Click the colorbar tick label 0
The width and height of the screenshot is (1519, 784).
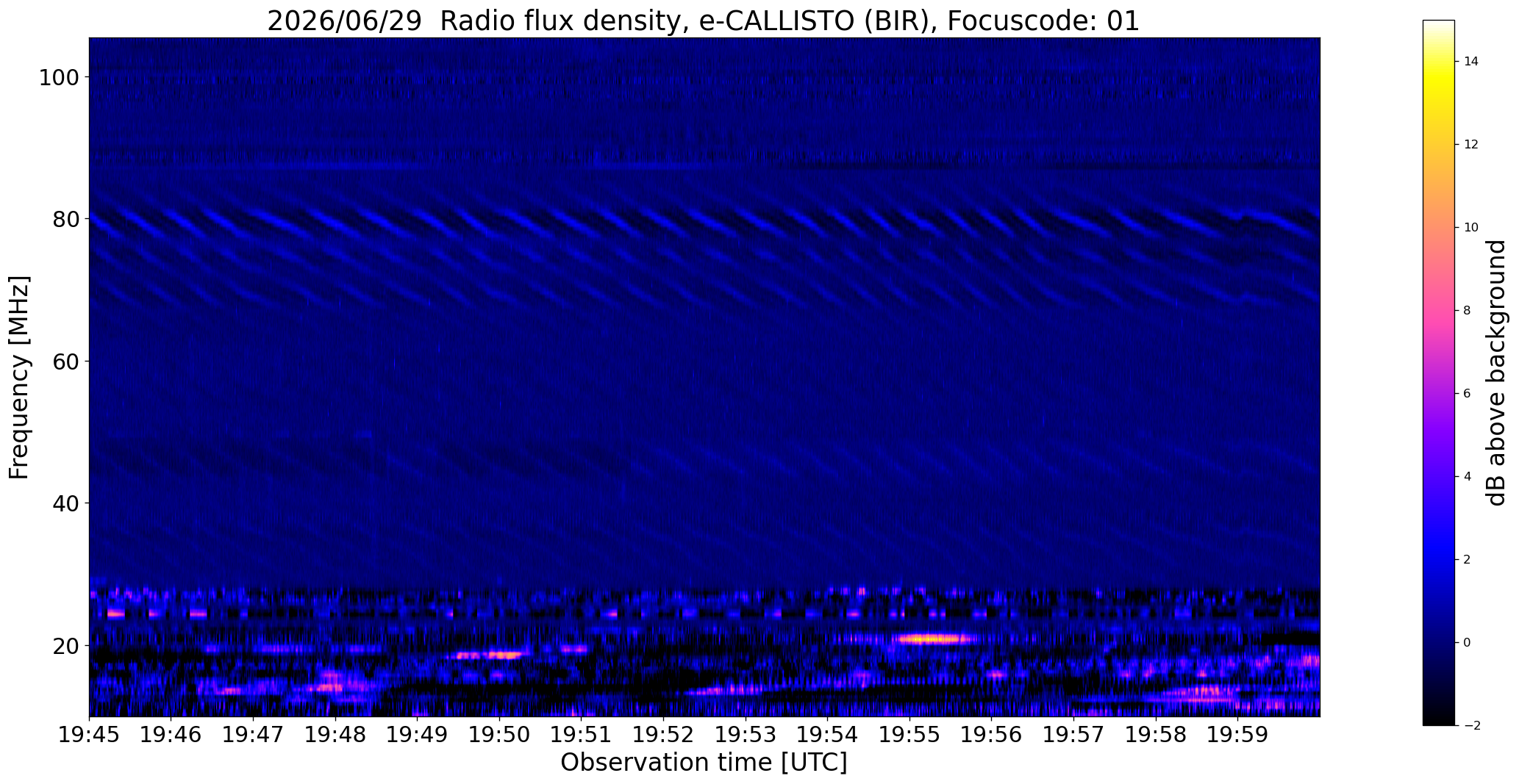tap(1468, 643)
